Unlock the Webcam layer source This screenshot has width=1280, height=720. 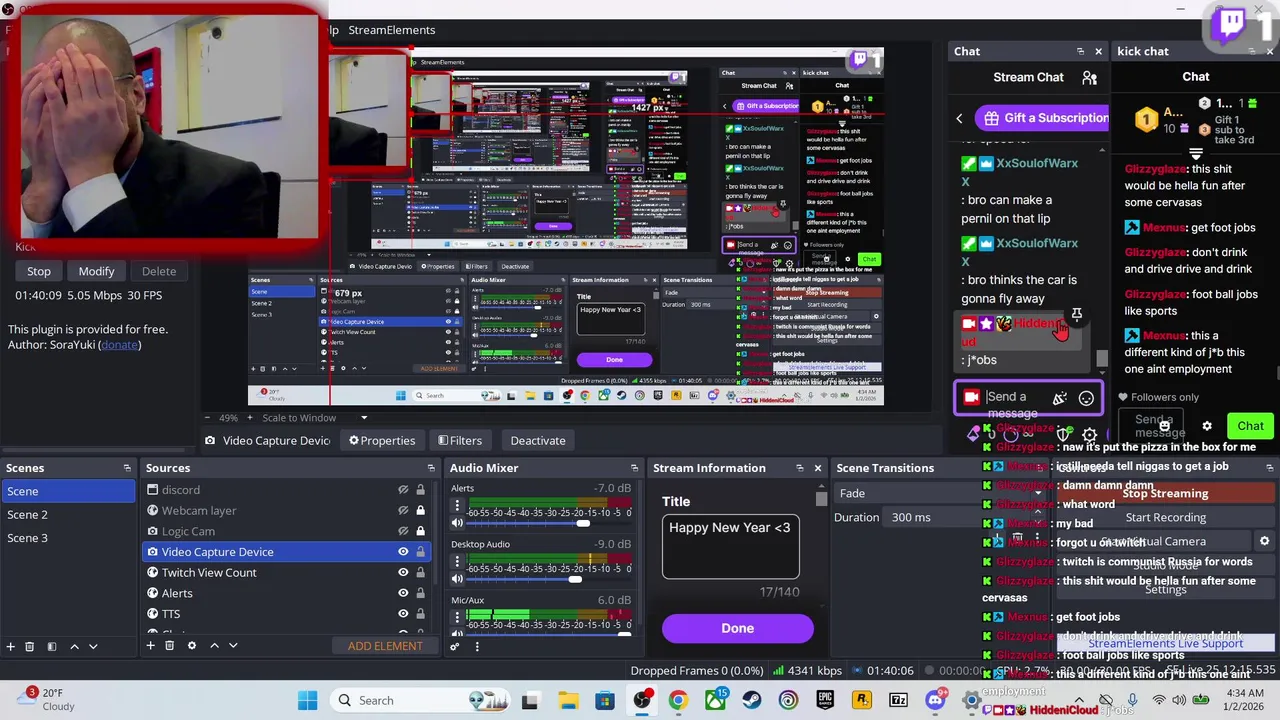click(420, 511)
